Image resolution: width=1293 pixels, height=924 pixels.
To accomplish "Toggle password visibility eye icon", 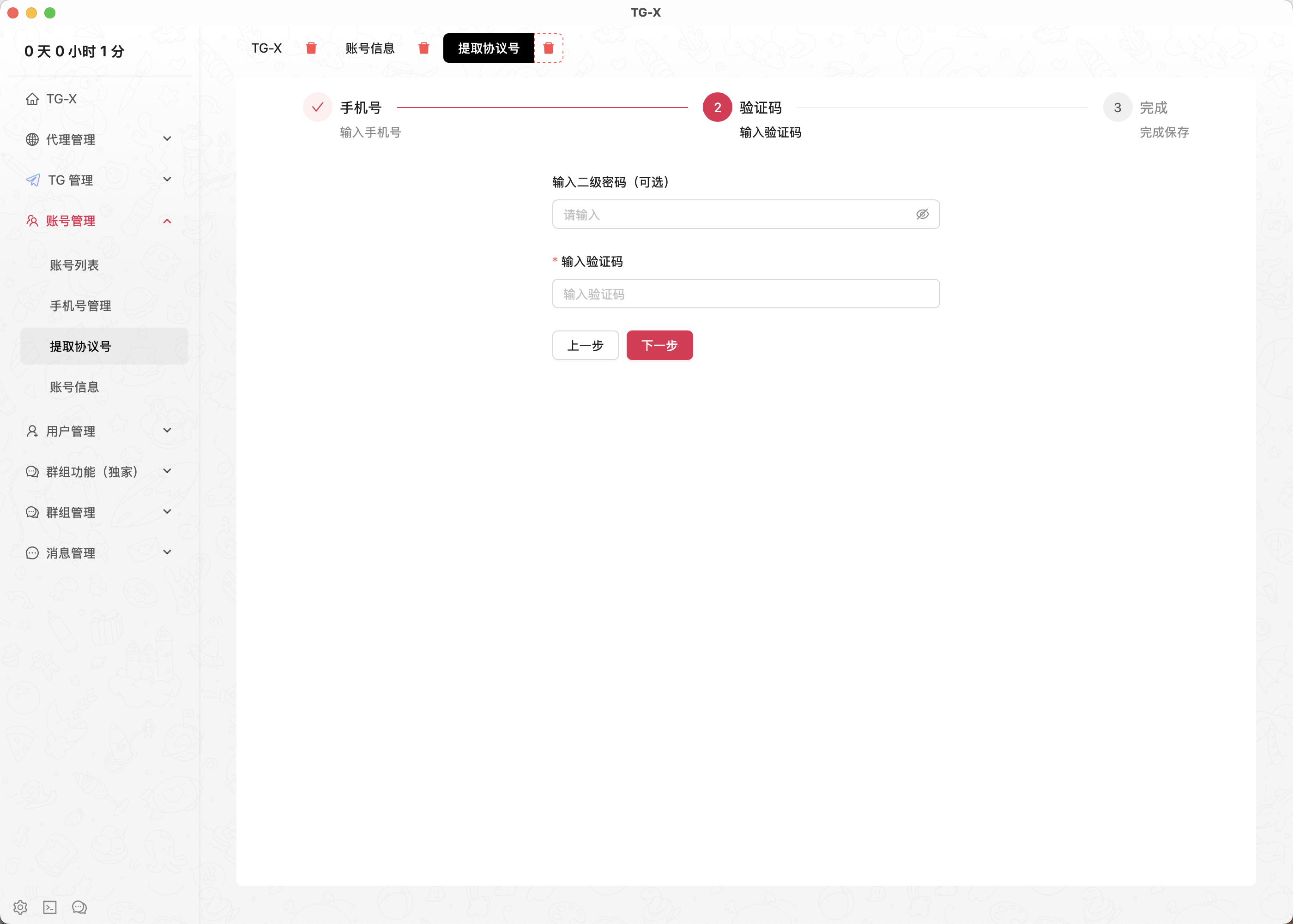I will (923, 214).
